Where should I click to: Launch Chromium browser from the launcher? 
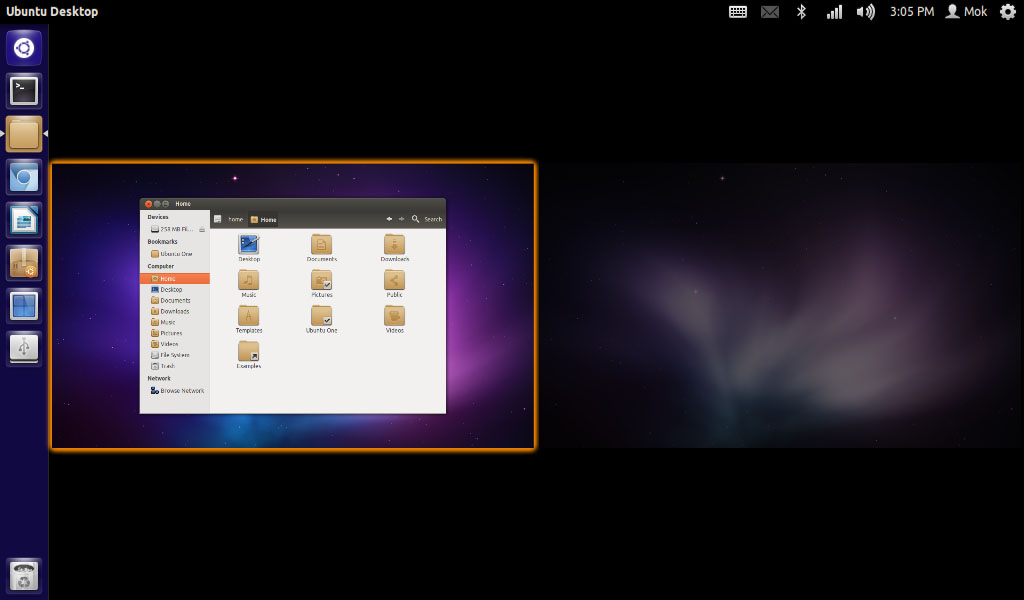24,177
